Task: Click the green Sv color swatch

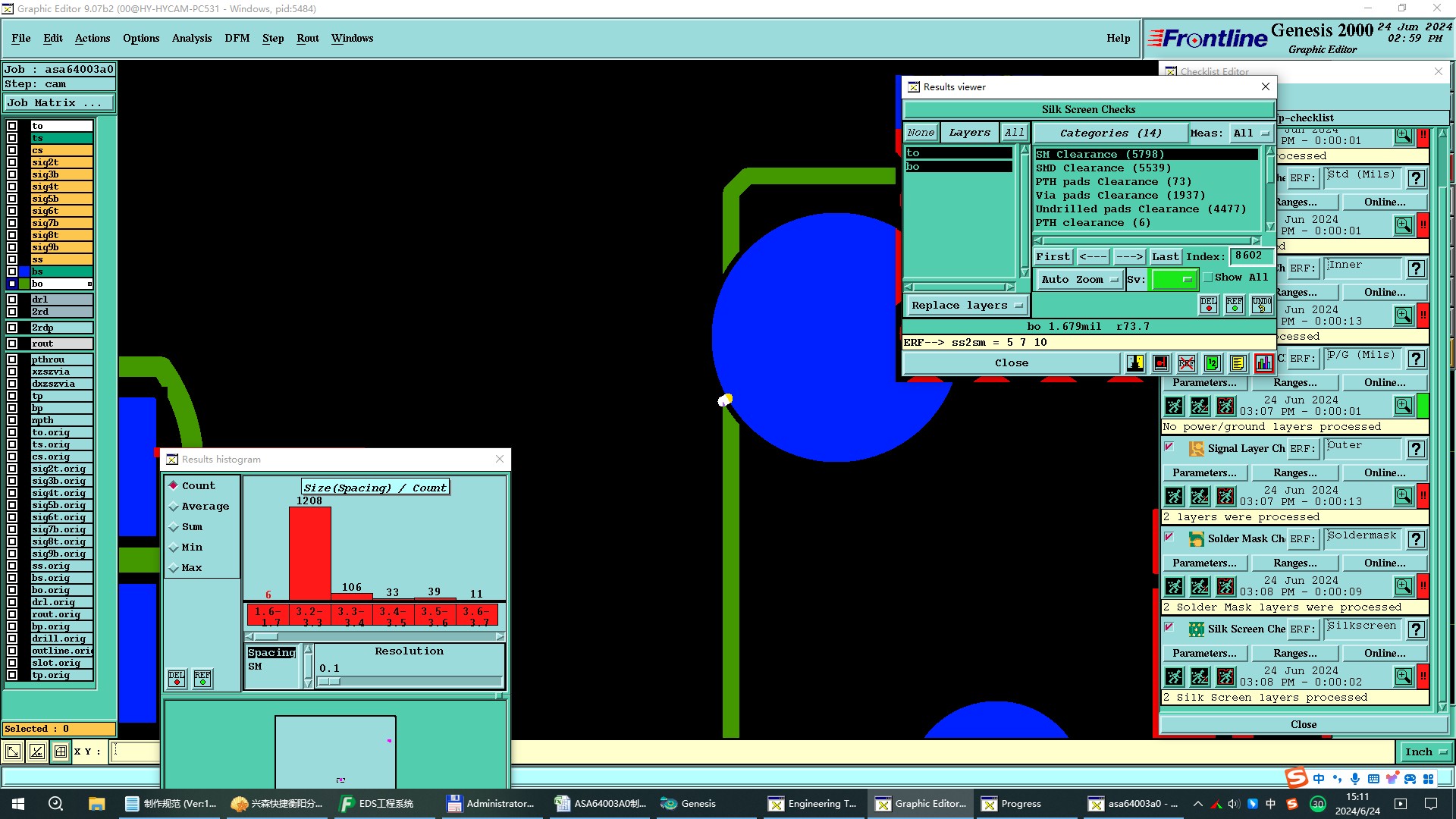Action: pos(1173,280)
